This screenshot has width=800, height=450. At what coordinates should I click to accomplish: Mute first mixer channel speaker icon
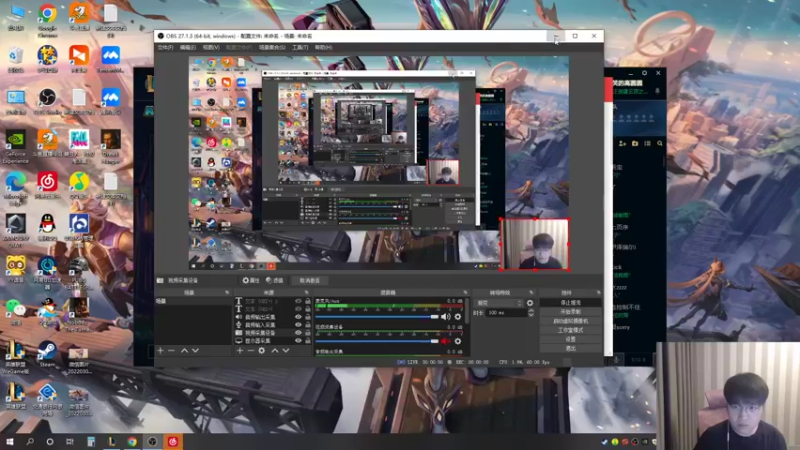[x=445, y=317]
